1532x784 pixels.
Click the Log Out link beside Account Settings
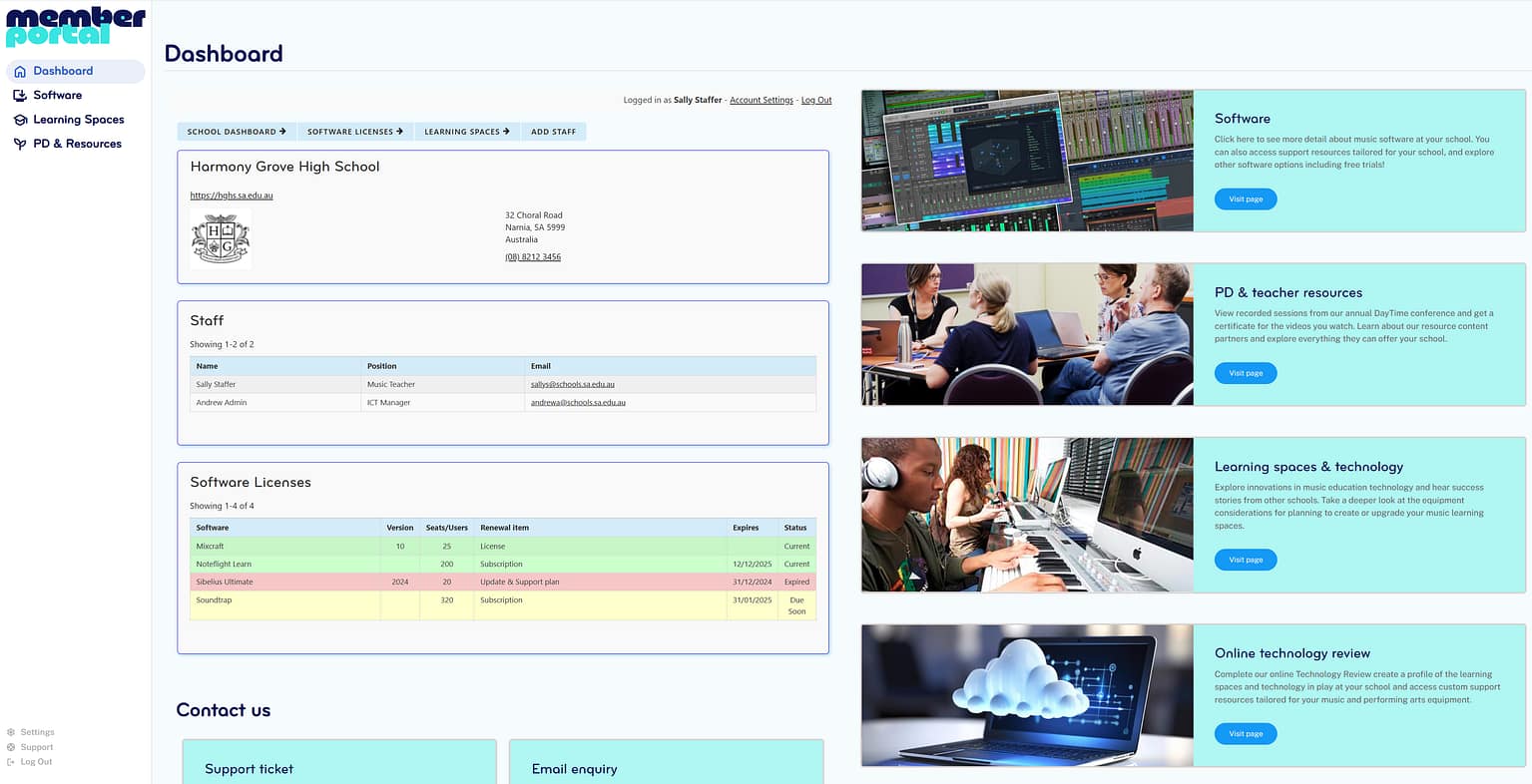tap(816, 100)
